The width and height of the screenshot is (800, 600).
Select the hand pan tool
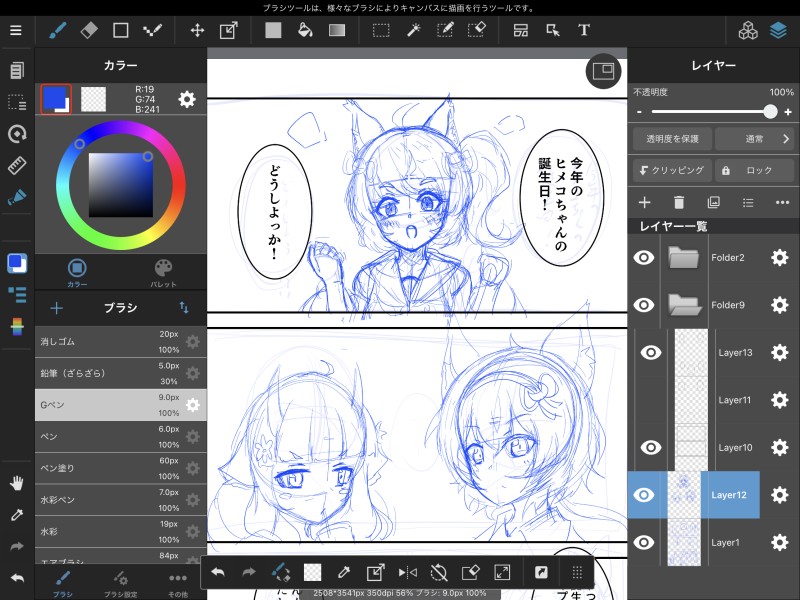17,483
